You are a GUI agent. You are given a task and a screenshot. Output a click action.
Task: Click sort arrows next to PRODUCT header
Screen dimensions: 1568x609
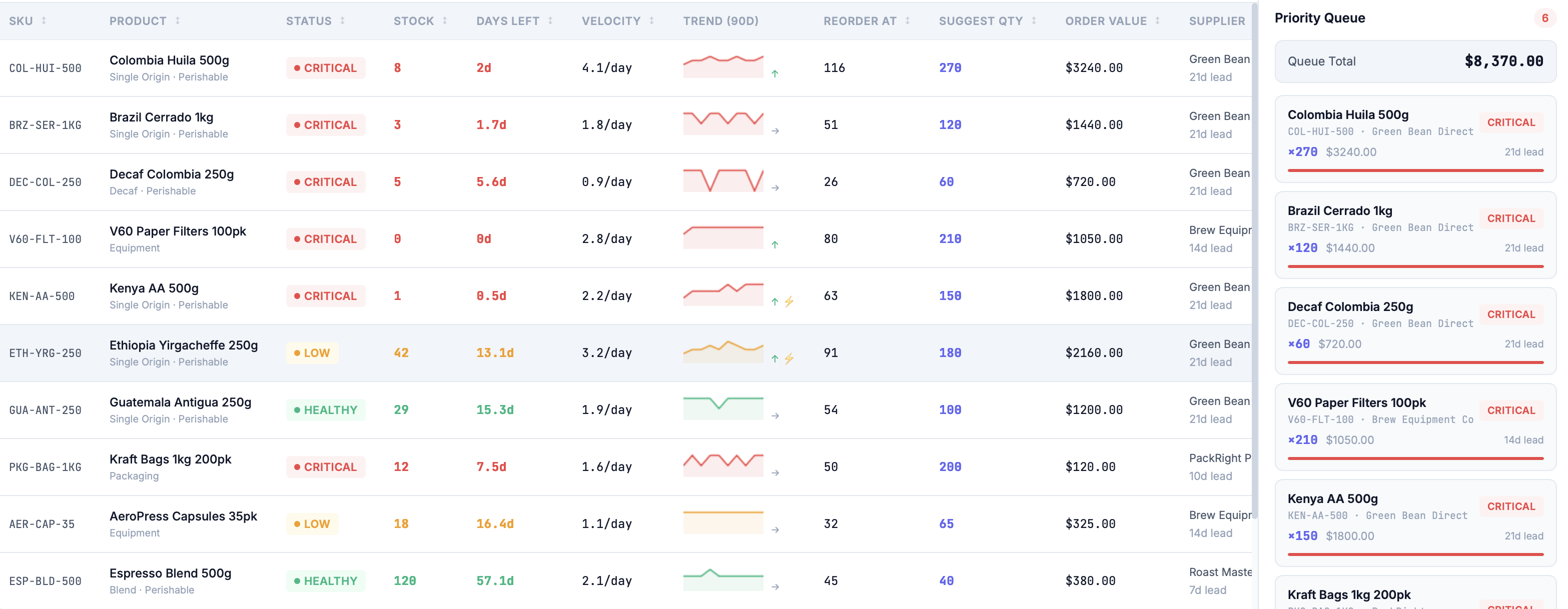[178, 20]
